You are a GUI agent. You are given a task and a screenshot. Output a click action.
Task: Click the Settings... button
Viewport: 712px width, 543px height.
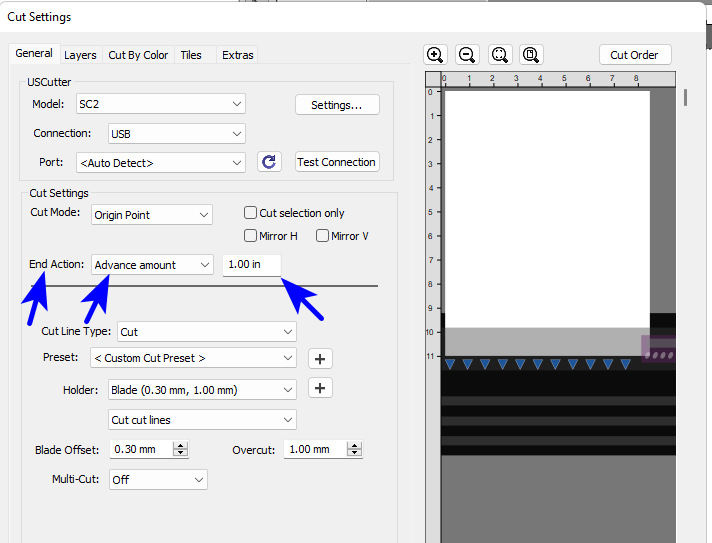pos(337,105)
